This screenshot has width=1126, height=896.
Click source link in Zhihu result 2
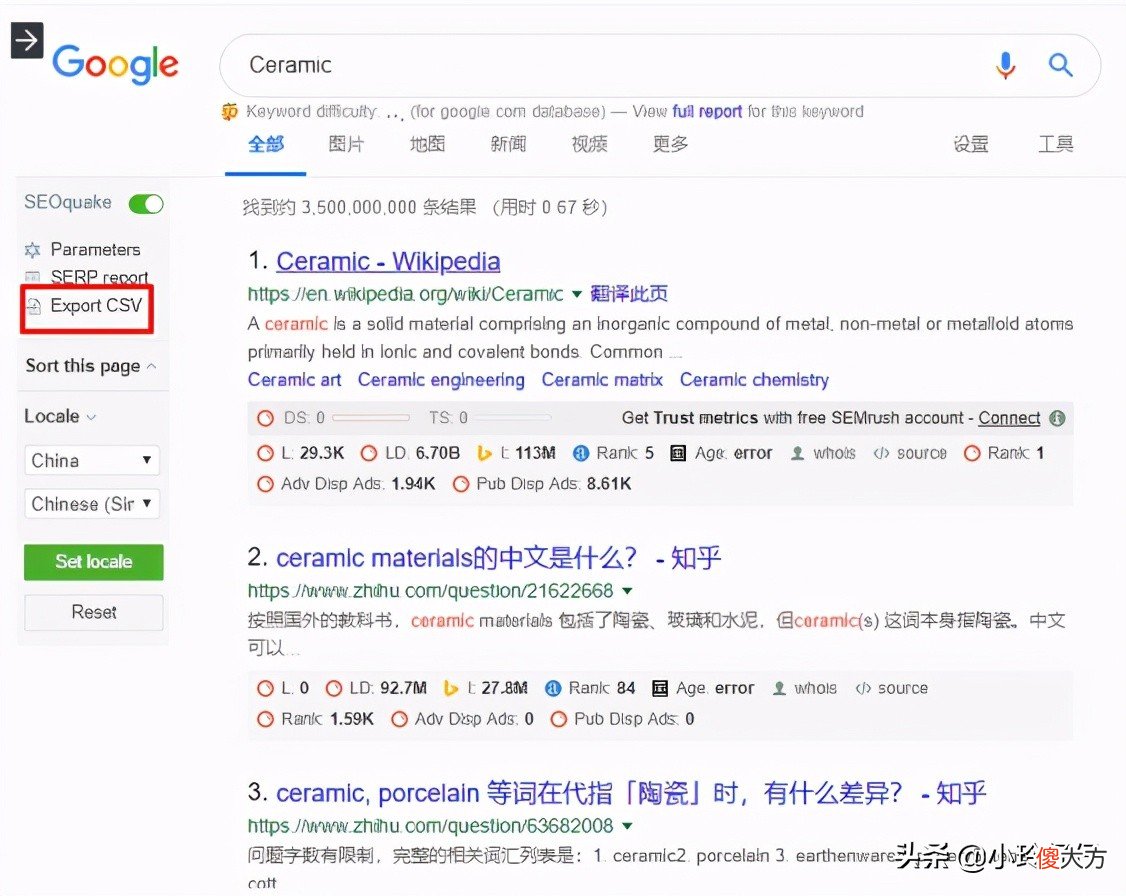903,689
